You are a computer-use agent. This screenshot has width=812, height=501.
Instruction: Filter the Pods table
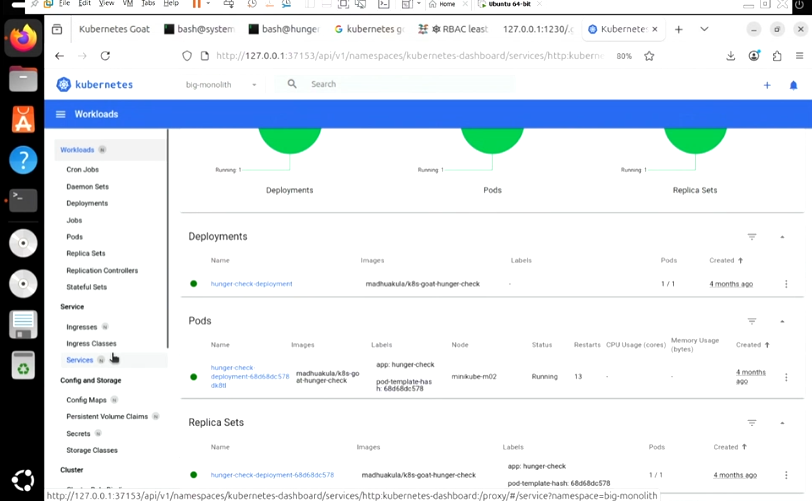click(x=752, y=321)
